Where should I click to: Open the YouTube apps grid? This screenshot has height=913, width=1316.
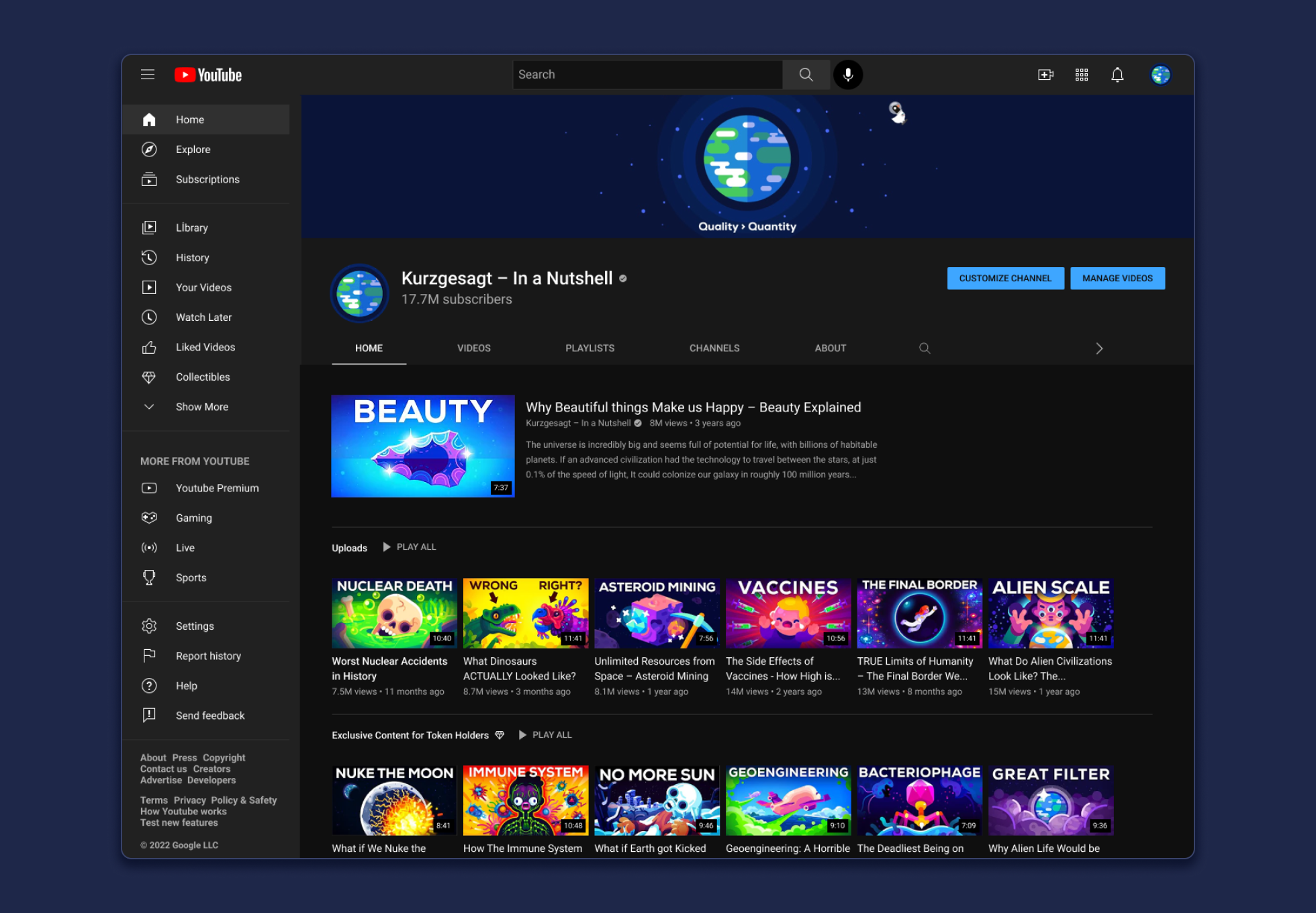tap(1082, 75)
